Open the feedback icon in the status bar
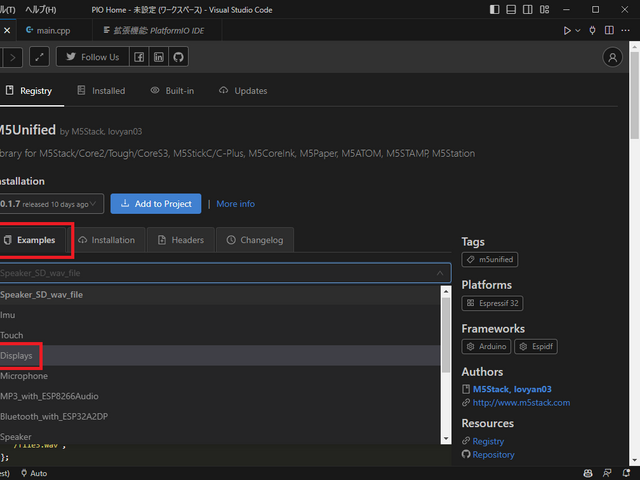This screenshot has height=480, width=640. click(607, 473)
